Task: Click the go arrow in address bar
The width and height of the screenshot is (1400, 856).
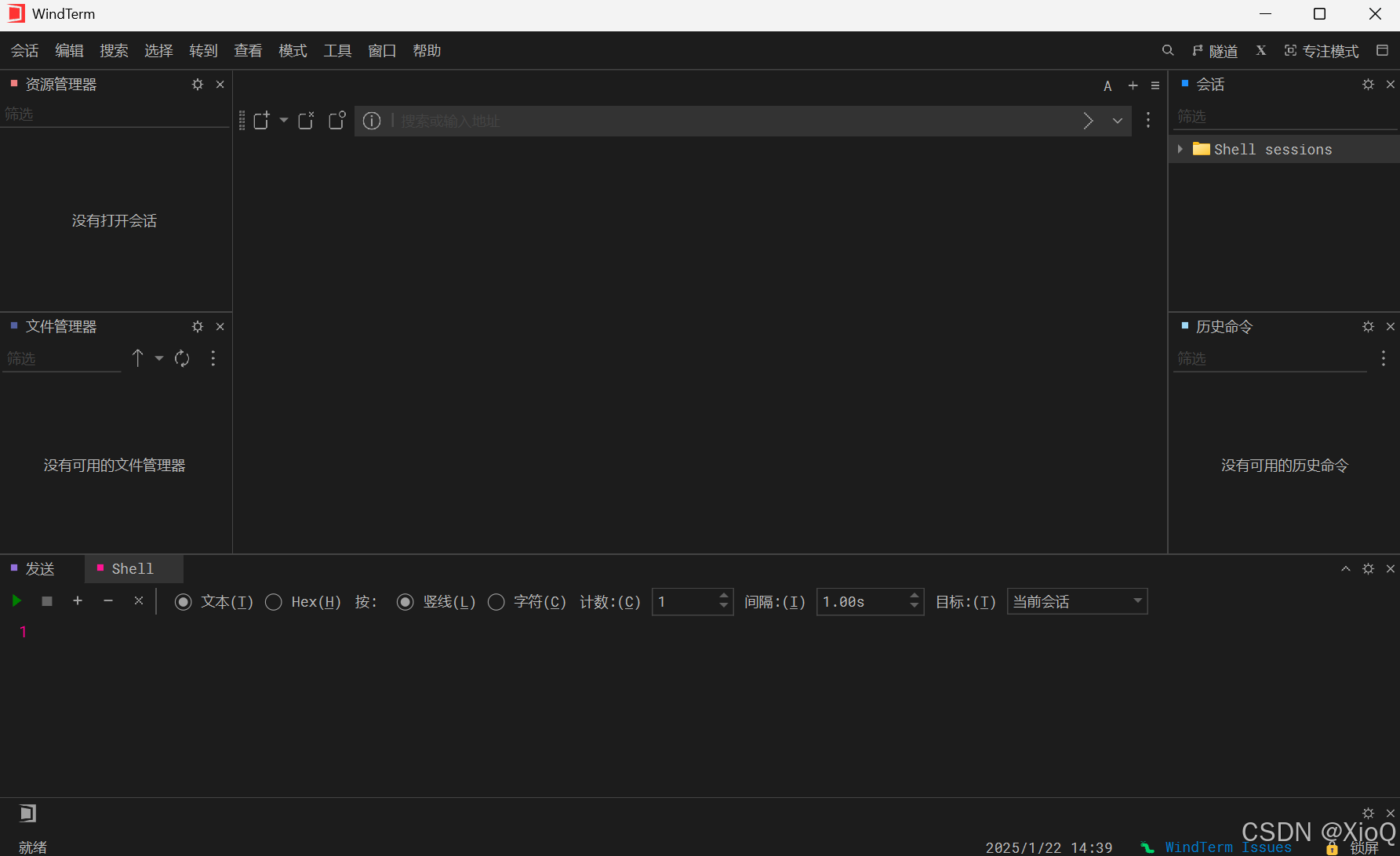Action: click(x=1088, y=121)
